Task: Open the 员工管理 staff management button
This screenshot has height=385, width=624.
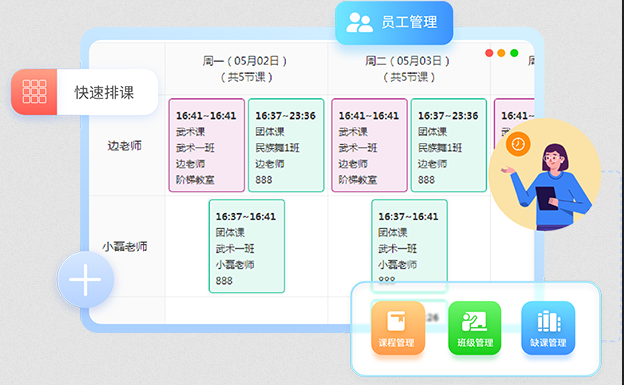Action: click(x=394, y=23)
